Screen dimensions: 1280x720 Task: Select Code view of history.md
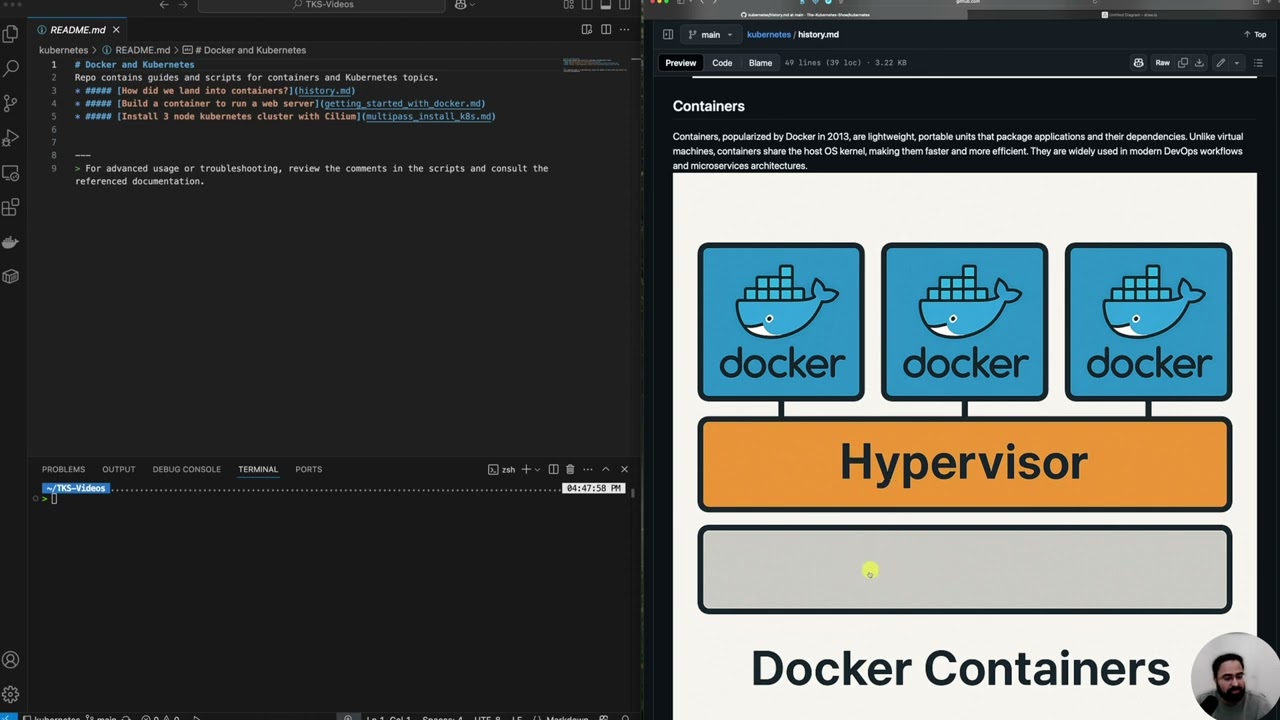coord(722,63)
